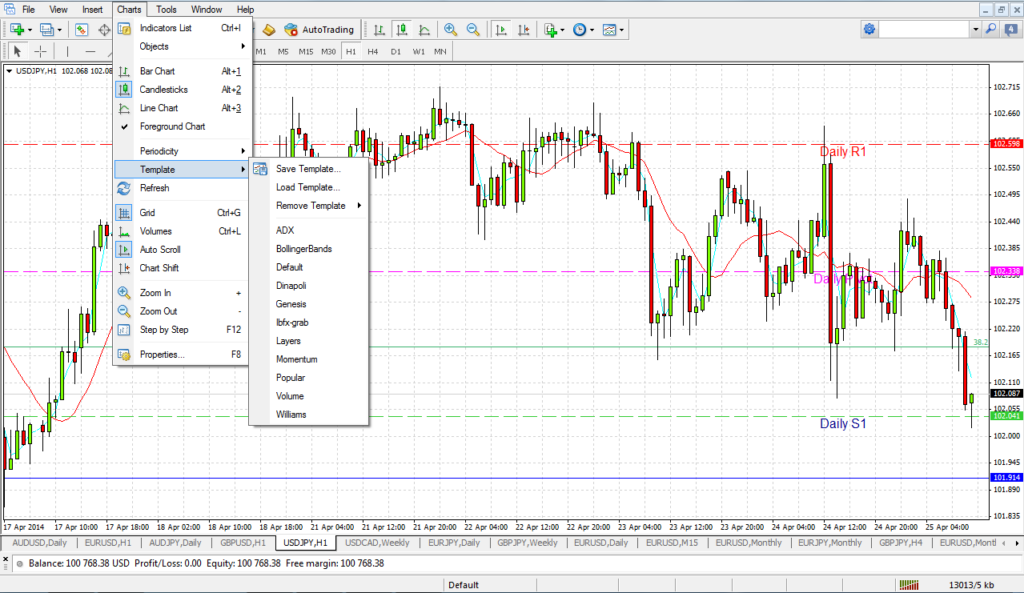This screenshot has width=1024, height=593.
Task: Select Zoom In menu entry
Action: tap(182, 293)
